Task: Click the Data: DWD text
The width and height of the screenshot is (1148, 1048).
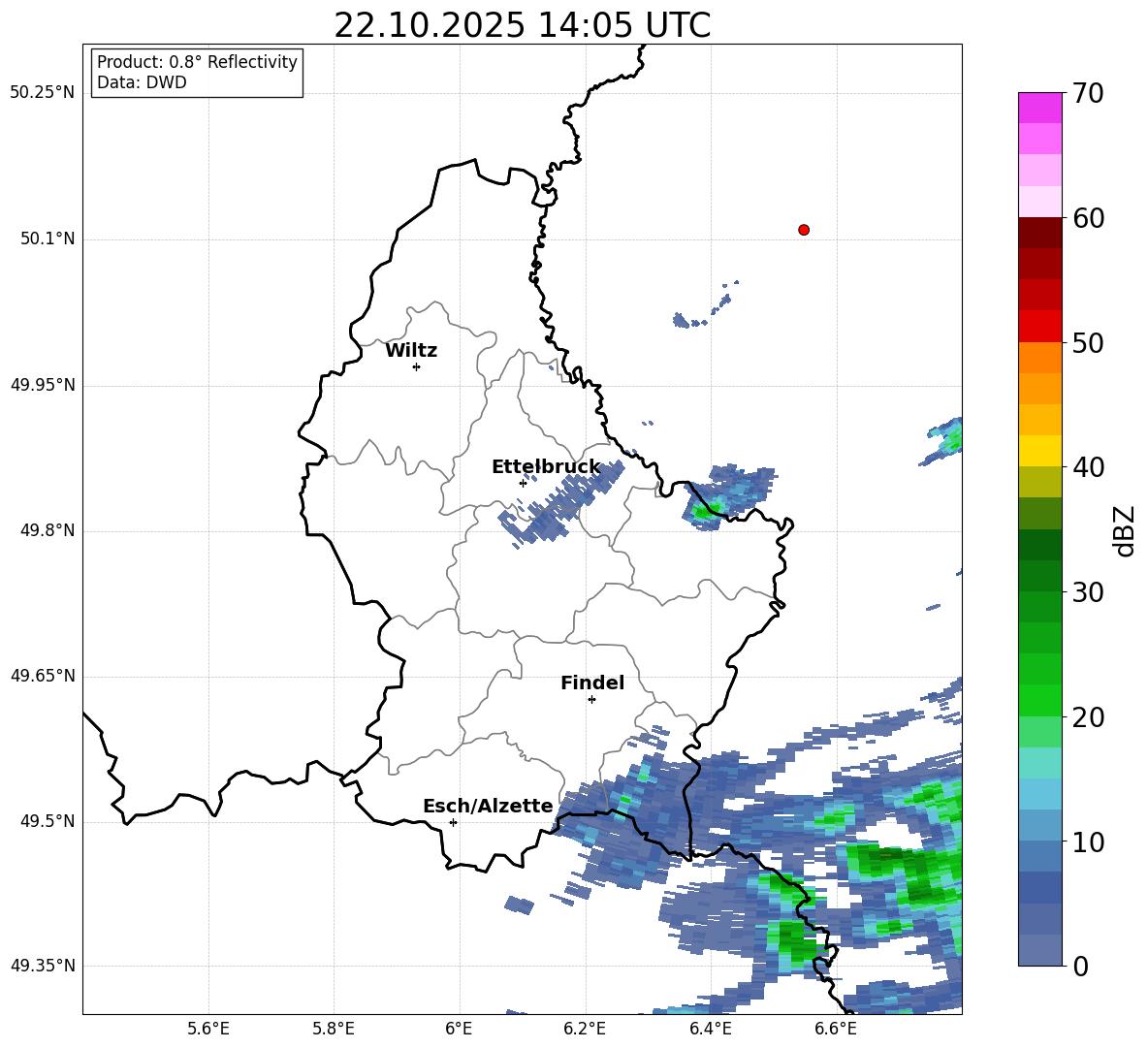Action: [142, 82]
